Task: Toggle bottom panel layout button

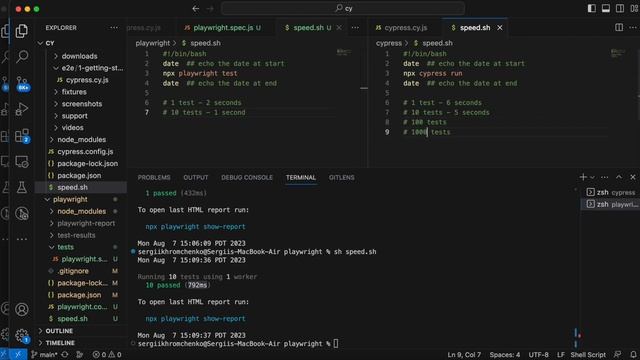Action: point(606,9)
